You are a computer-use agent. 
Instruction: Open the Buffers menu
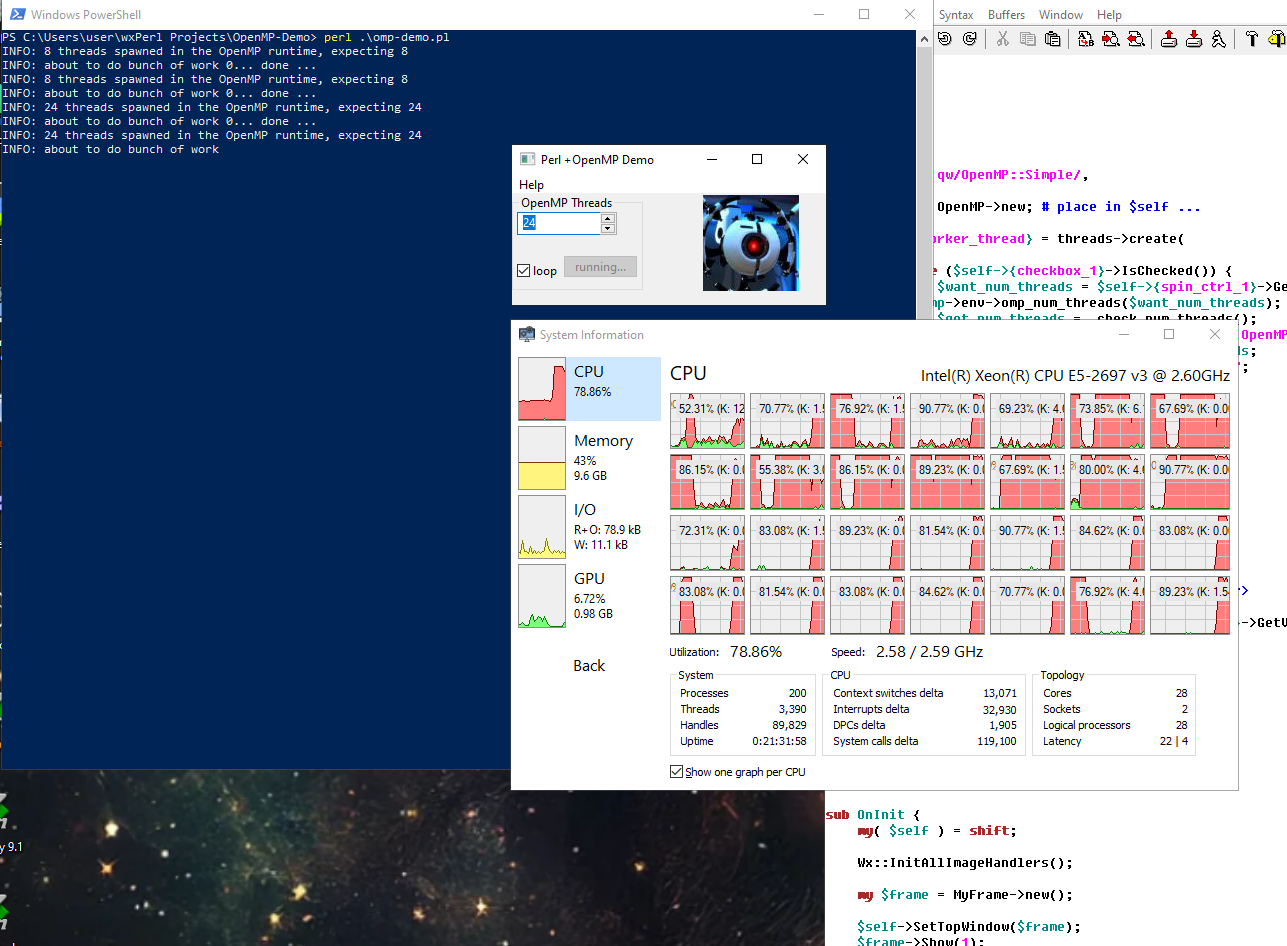tap(1006, 15)
